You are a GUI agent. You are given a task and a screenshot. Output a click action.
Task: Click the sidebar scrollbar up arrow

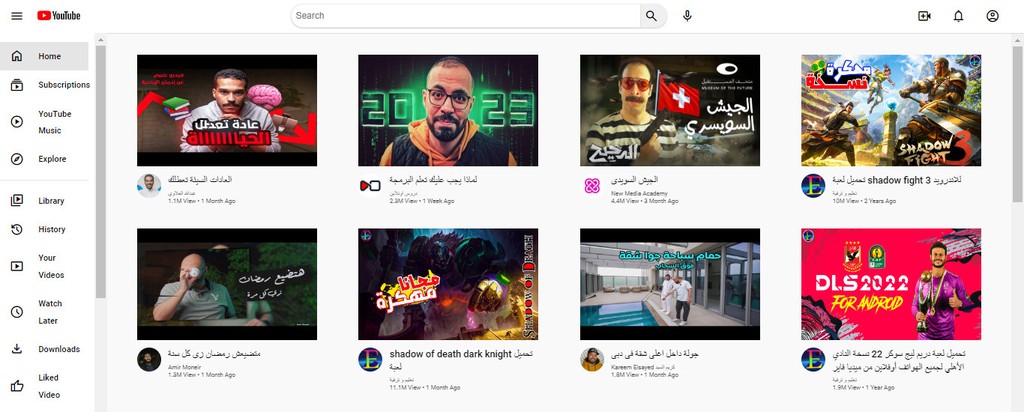point(101,40)
